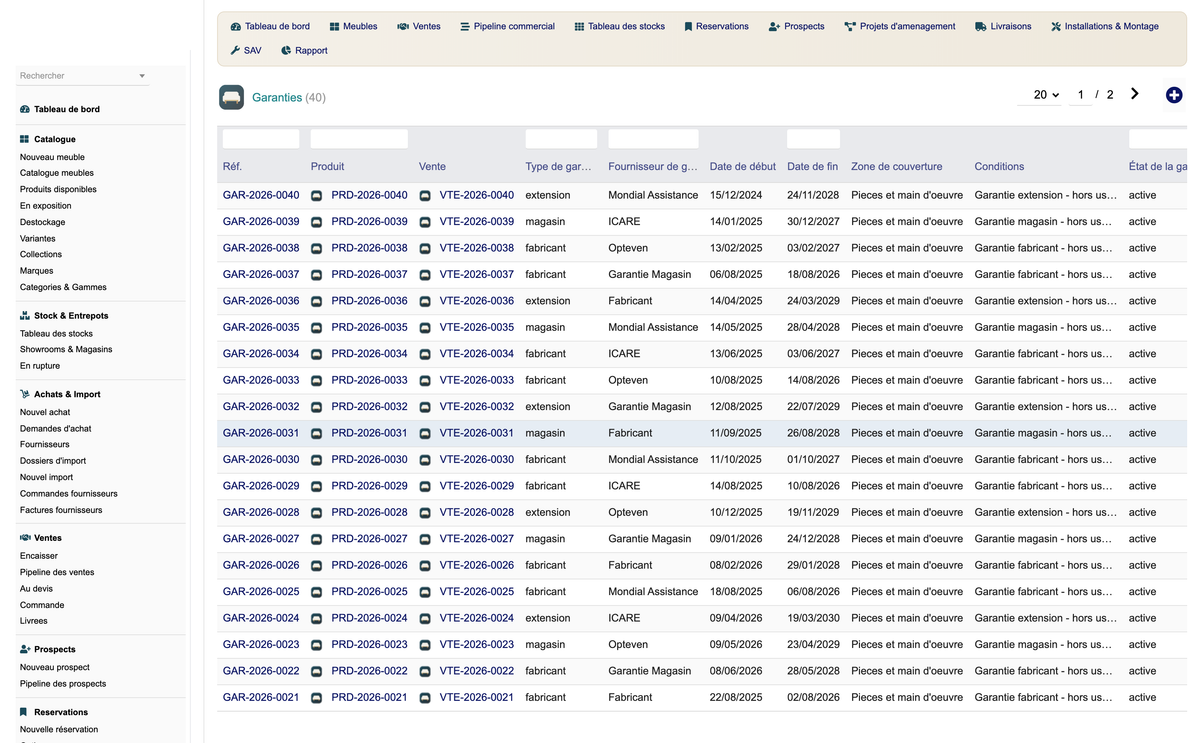Click end date 24/11/2028 cell
This screenshot has width=1200, height=743.
(812, 195)
